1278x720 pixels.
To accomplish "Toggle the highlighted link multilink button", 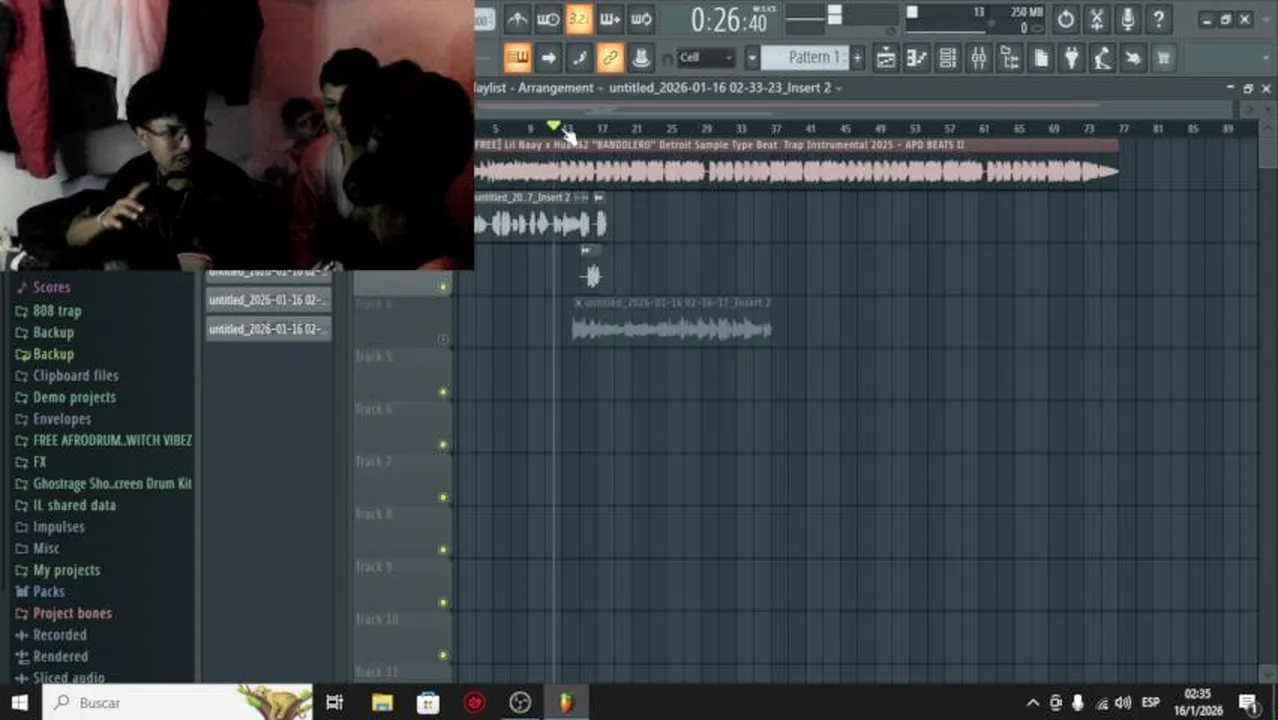I will [x=610, y=58].
